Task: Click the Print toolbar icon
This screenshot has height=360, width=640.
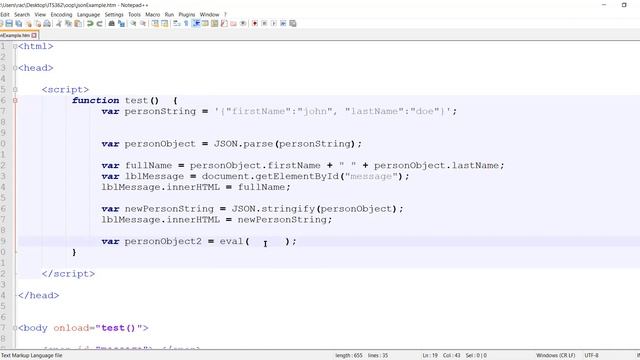Action: 47,24
